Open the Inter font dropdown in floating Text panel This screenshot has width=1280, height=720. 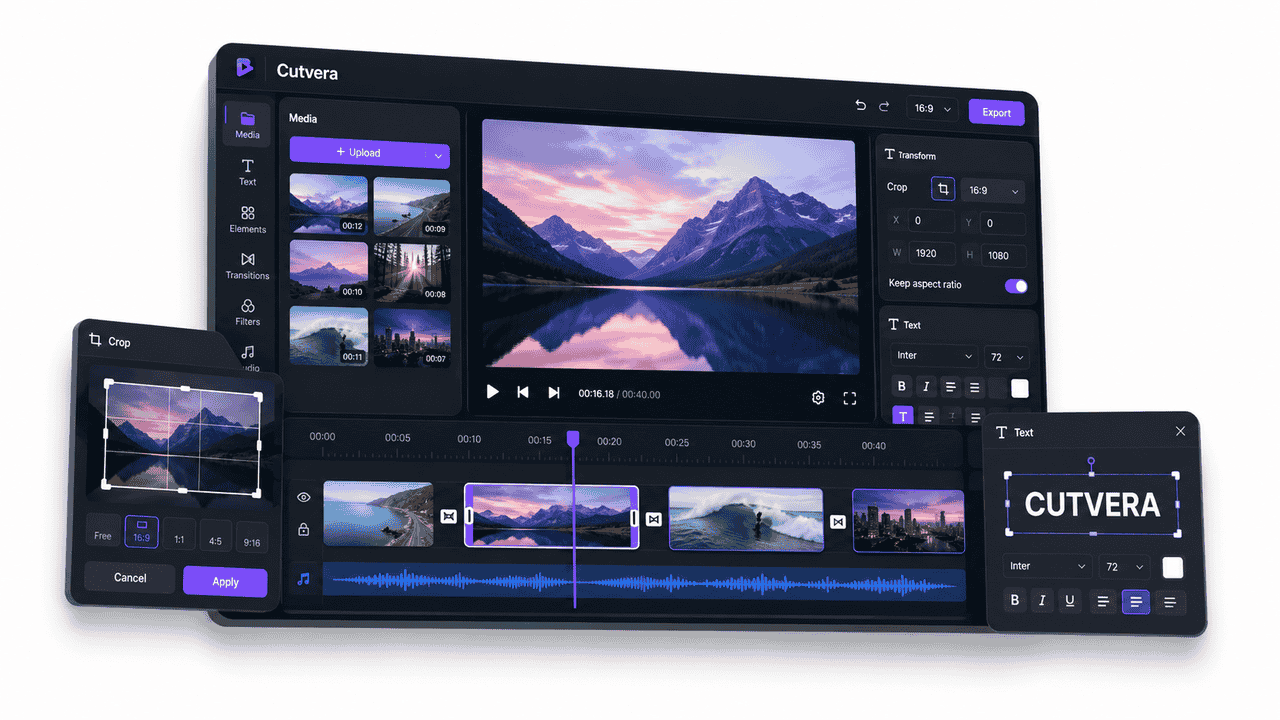(1046, 566)
